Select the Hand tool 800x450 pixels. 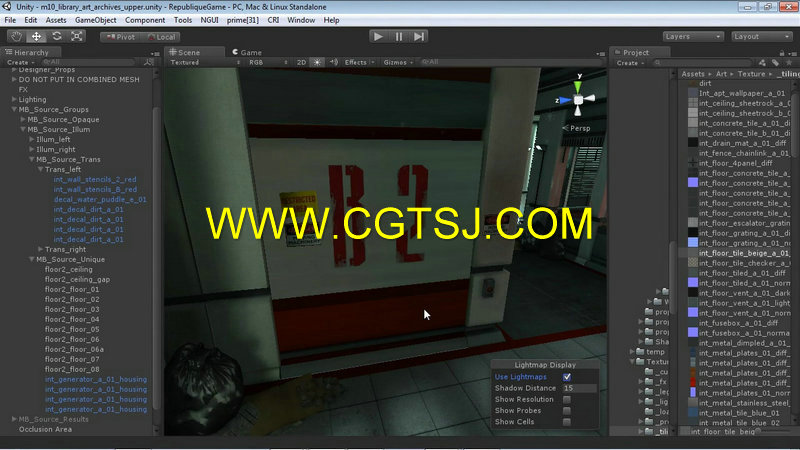tap(16, 36)
